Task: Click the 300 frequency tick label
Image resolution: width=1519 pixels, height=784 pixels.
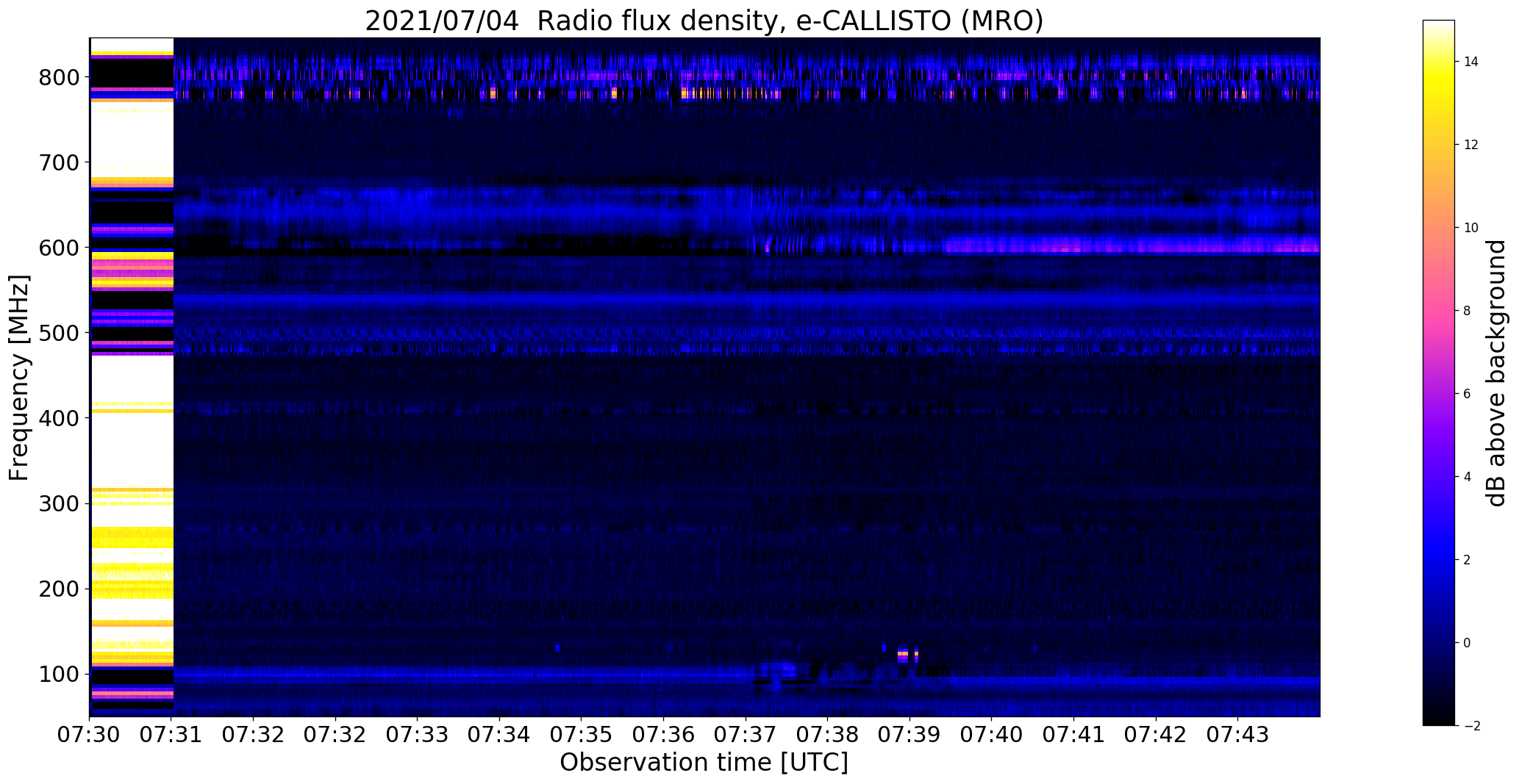Action: pyautogui.click(x=58, y=503)
